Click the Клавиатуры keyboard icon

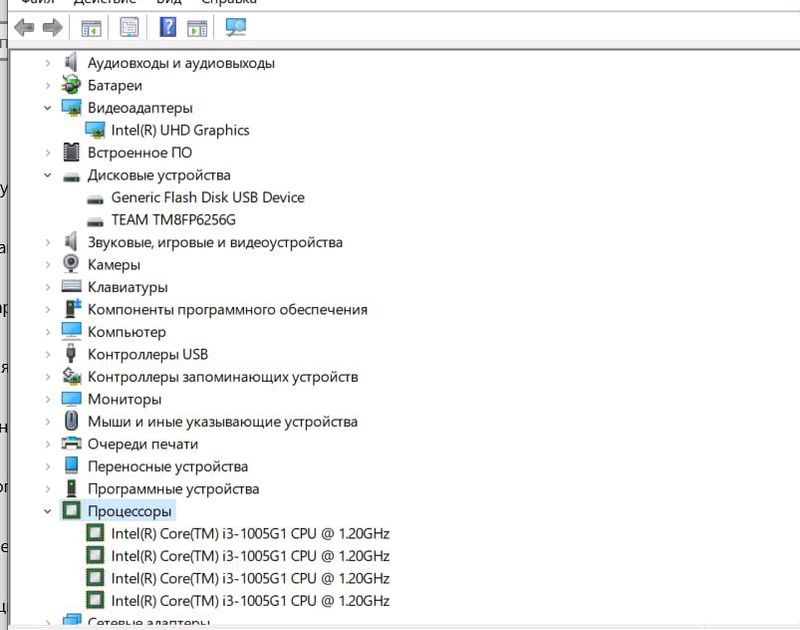(71, 286)
